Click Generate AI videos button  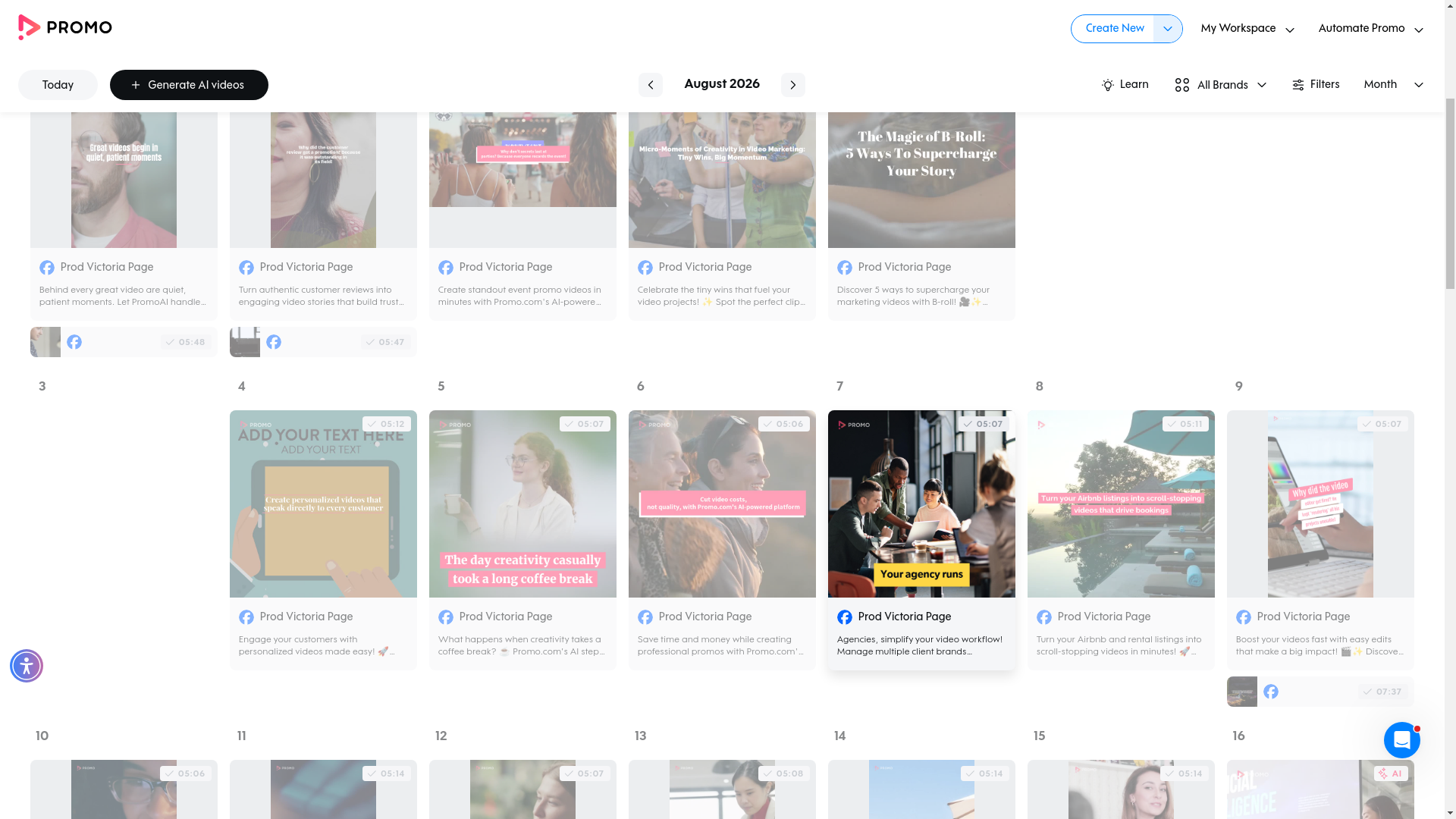[189, 85]
